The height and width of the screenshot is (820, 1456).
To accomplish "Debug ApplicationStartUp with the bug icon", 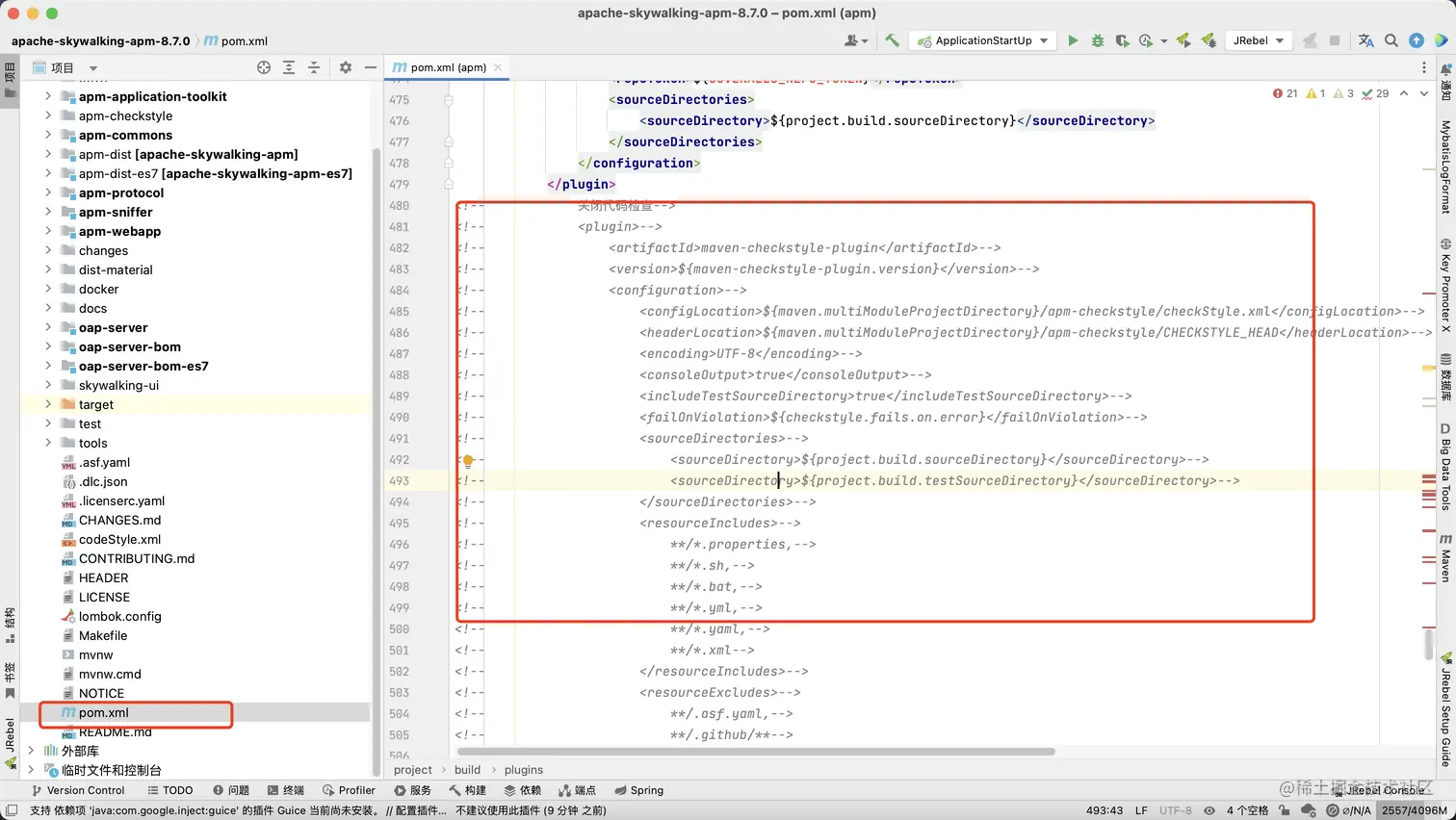I will click(x=1098, y=40).
